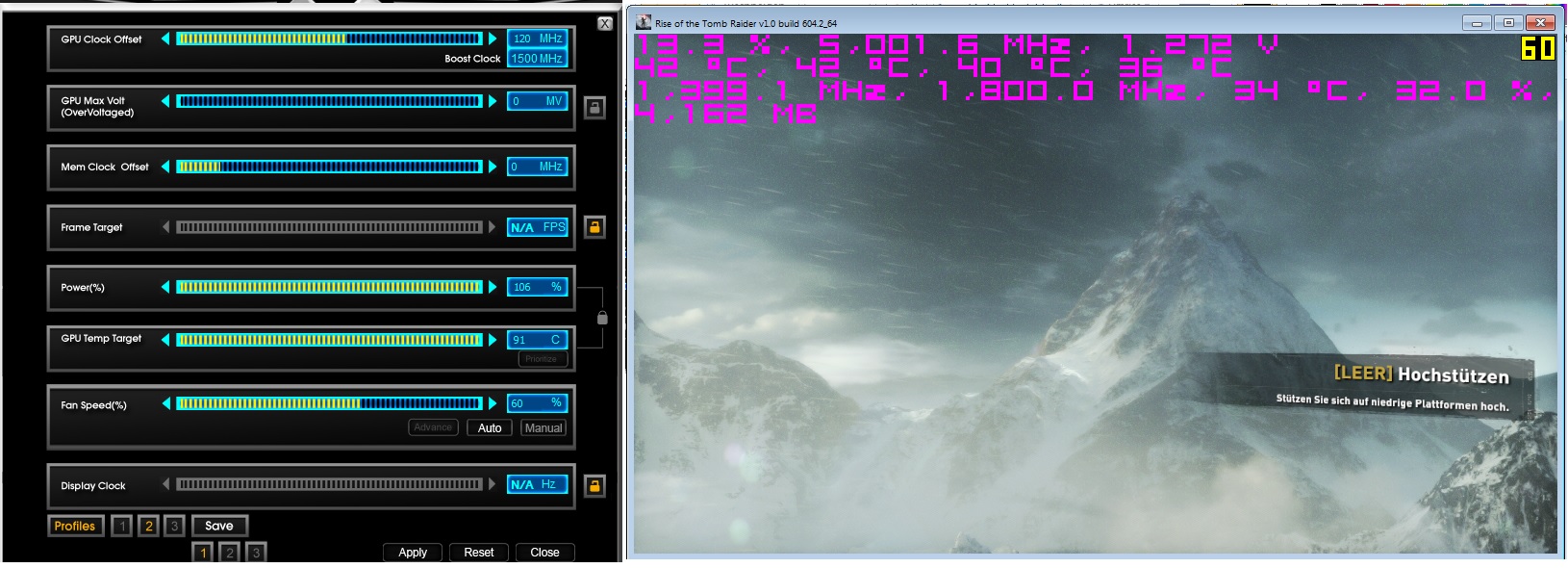Select page 3 in bottom row
The height and width of the screenshot is (568, 1568).
point(255,553)
